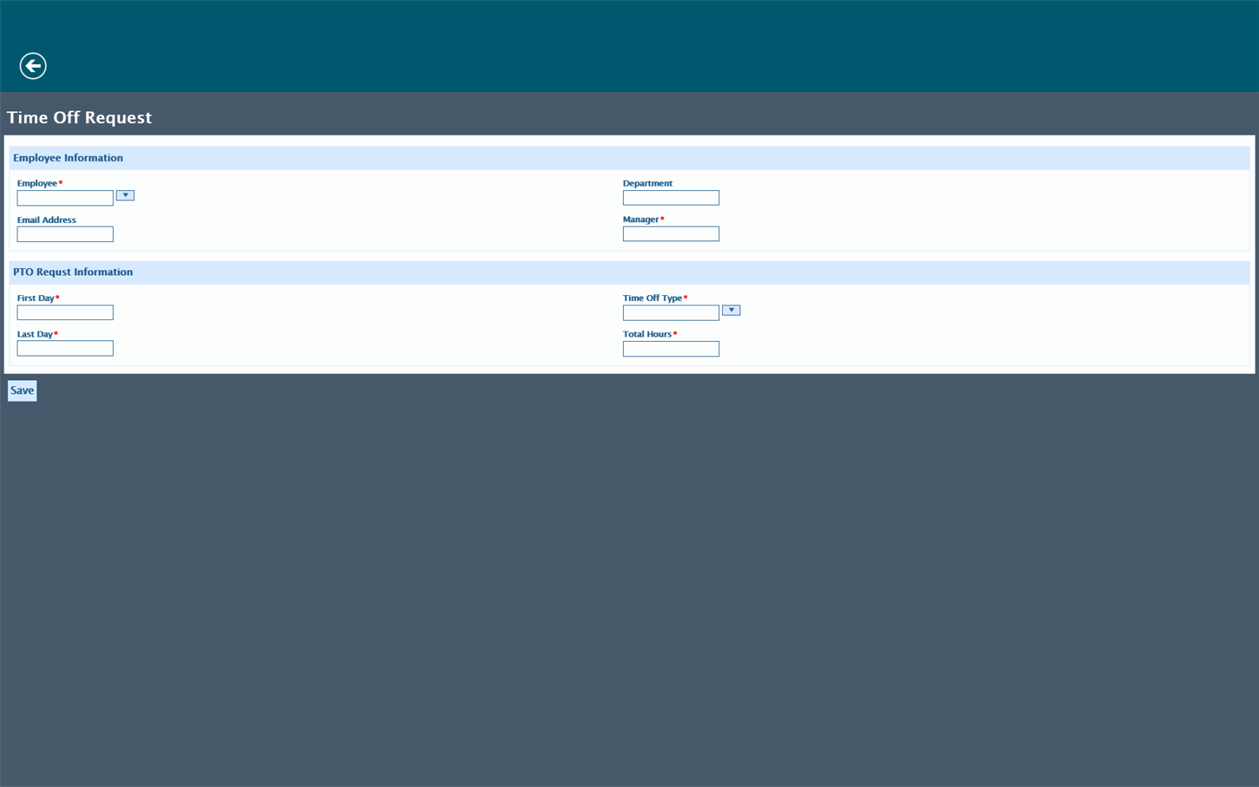The height and width of the screenshot is (787, 1259).
Task: Select the Department field
Action: pyautogui.click(x=670, y=197)
